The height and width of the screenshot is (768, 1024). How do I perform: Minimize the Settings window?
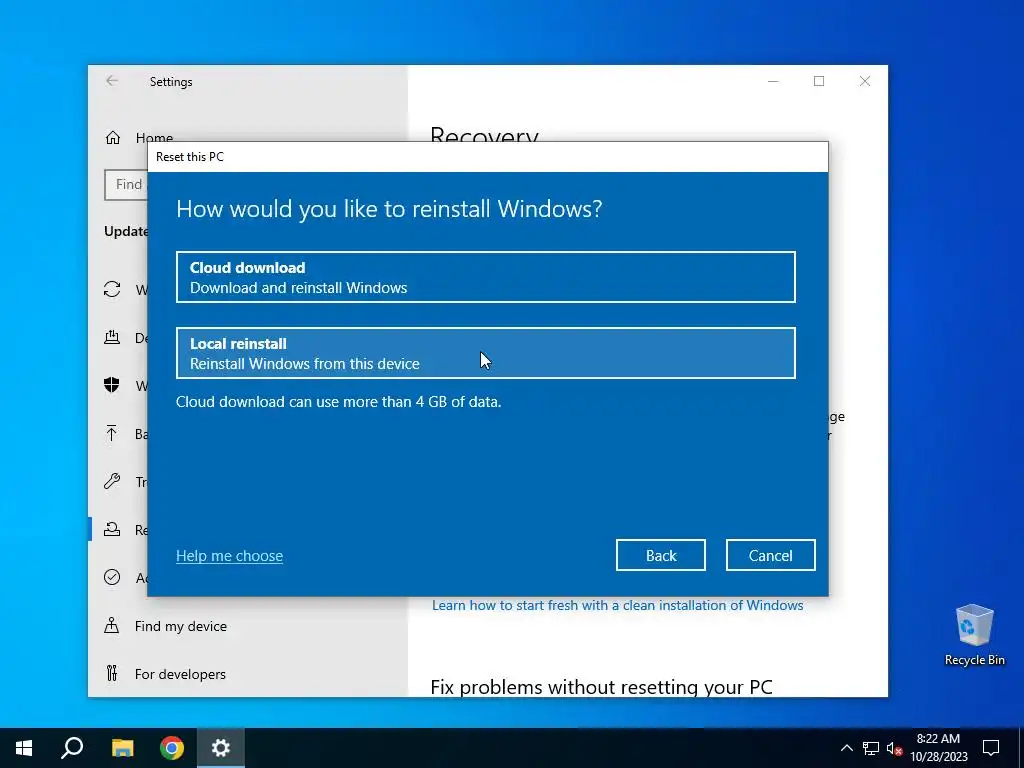tap(773, 81)
